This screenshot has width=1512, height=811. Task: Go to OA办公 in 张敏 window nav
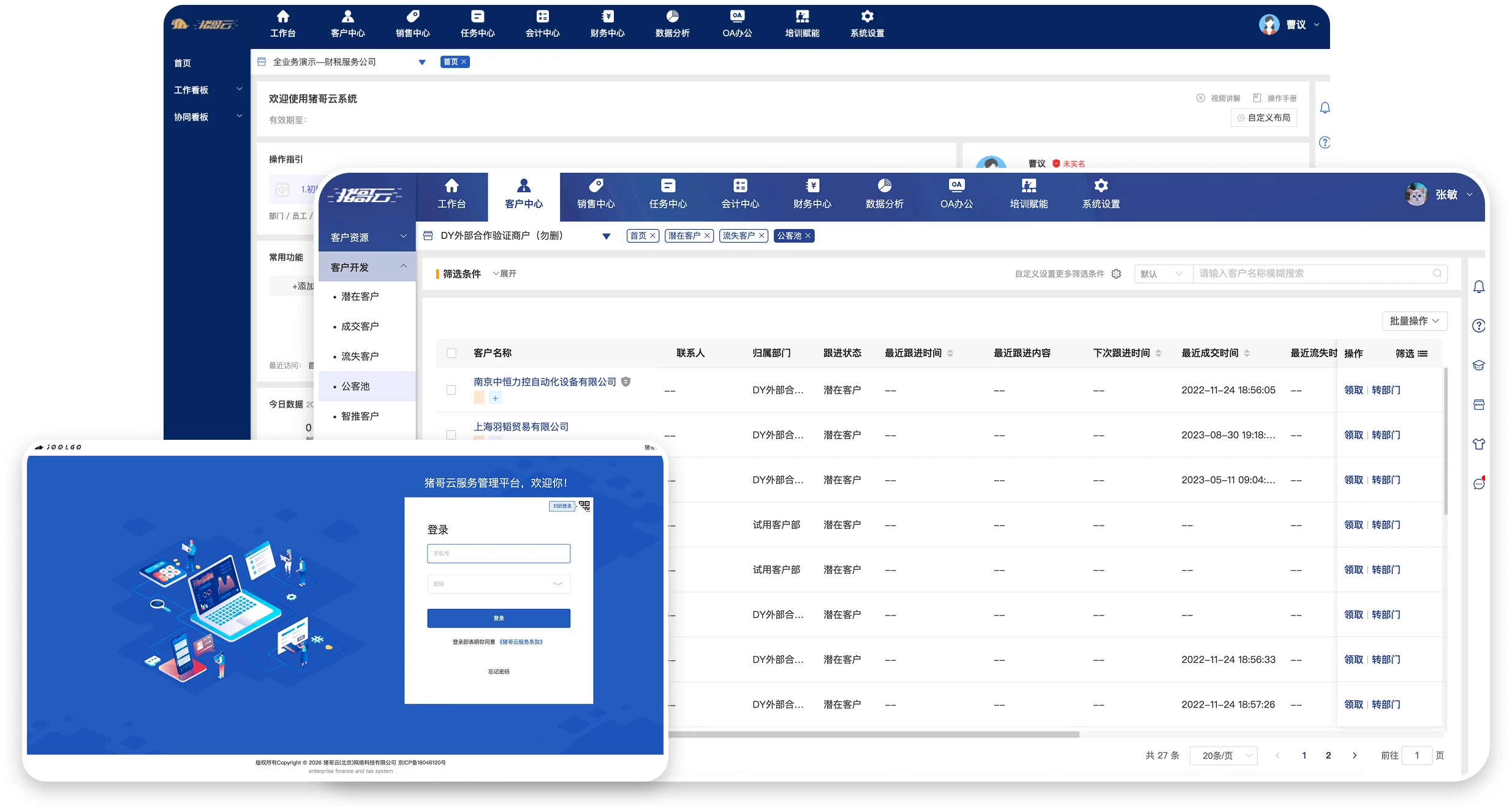point(956,195)
